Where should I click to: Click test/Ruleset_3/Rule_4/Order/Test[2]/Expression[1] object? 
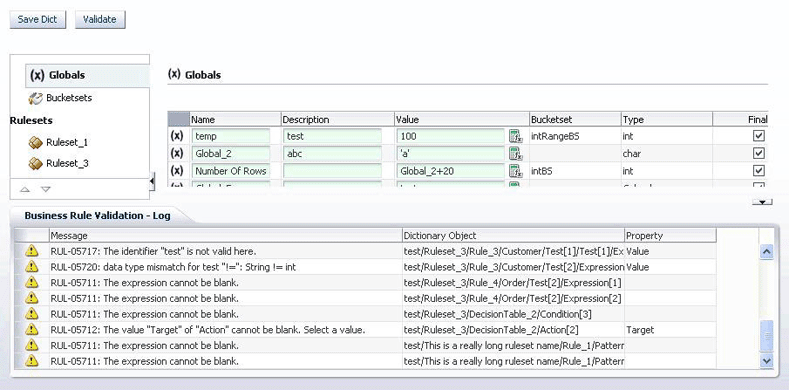[513, 283]
